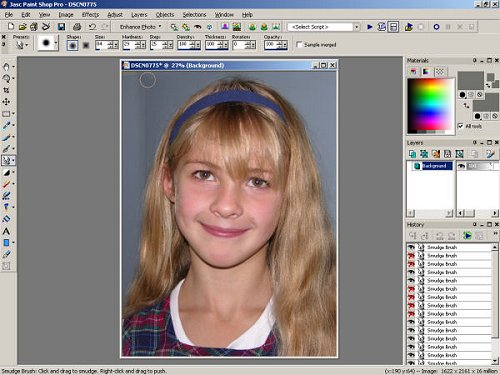Viewport: 500px width, 375px height.
Task: Save the image with the floppy disk icon
Action: (61, 27)
